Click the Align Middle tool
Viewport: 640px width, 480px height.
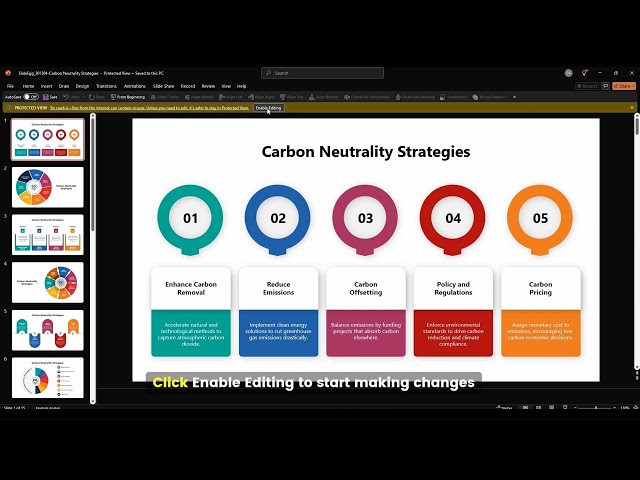tap(199, 97)
